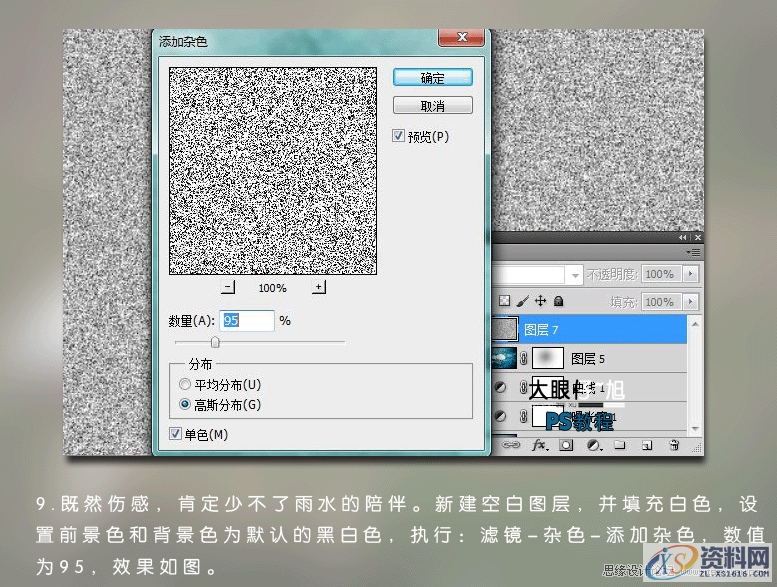Add a layer mask

pyautogui.click(x=566, y=445)
